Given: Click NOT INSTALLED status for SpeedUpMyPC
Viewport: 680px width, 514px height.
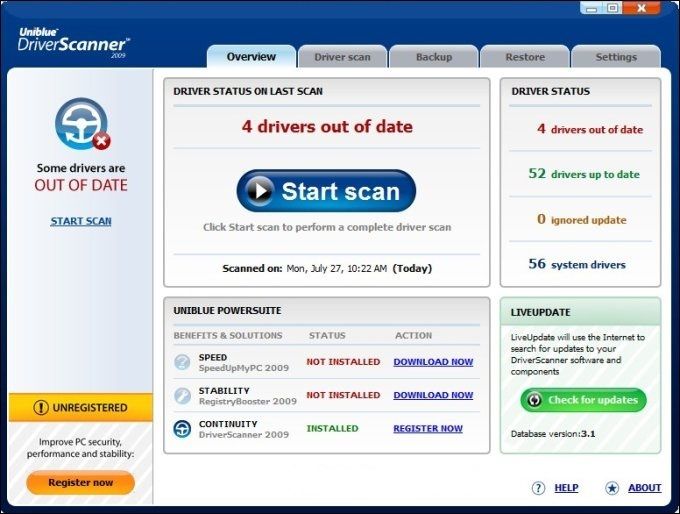Looking at the screenshot, I should [x=343, y=362].
